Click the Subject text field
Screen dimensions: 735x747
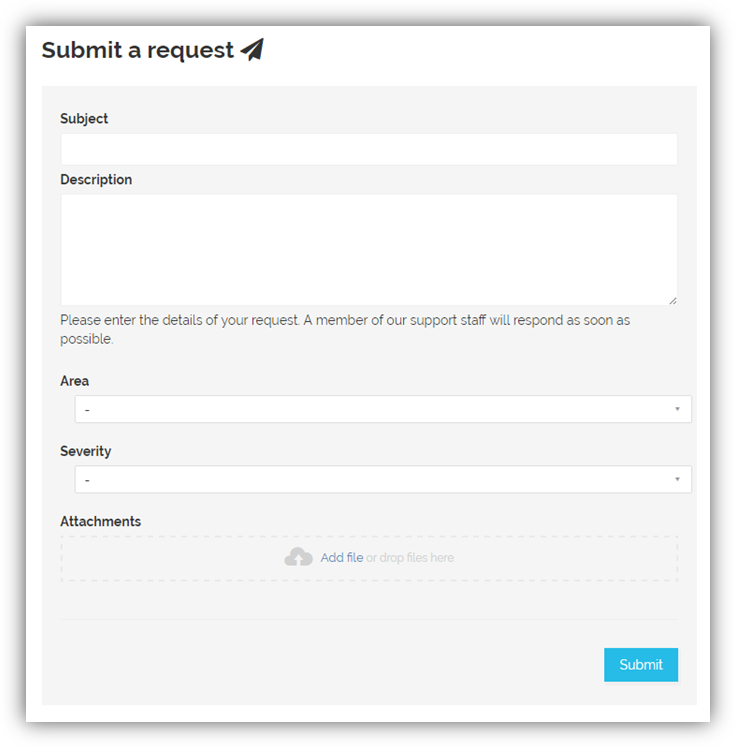368,149
